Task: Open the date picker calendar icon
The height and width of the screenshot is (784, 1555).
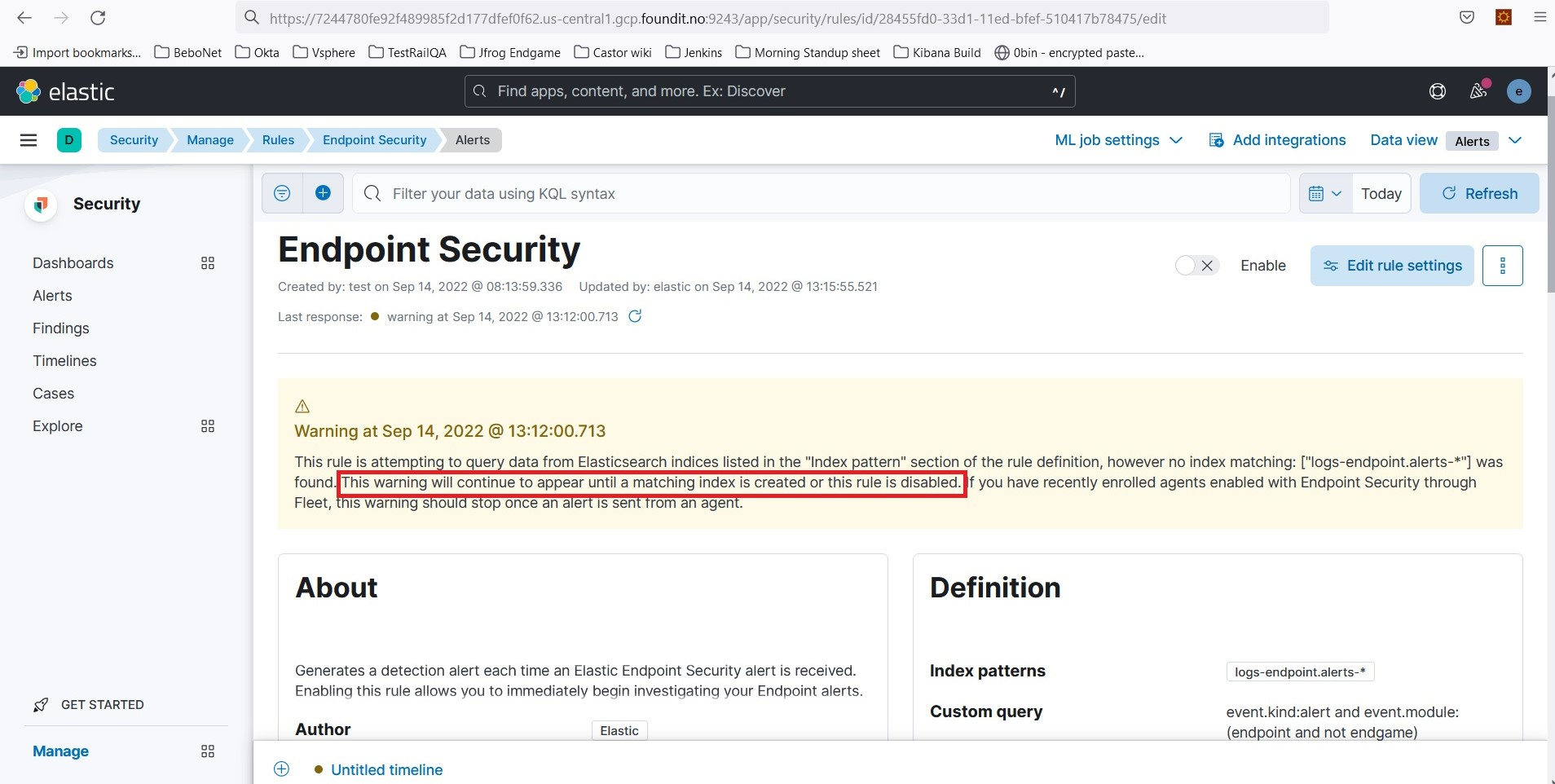Action: (1317, 193)
